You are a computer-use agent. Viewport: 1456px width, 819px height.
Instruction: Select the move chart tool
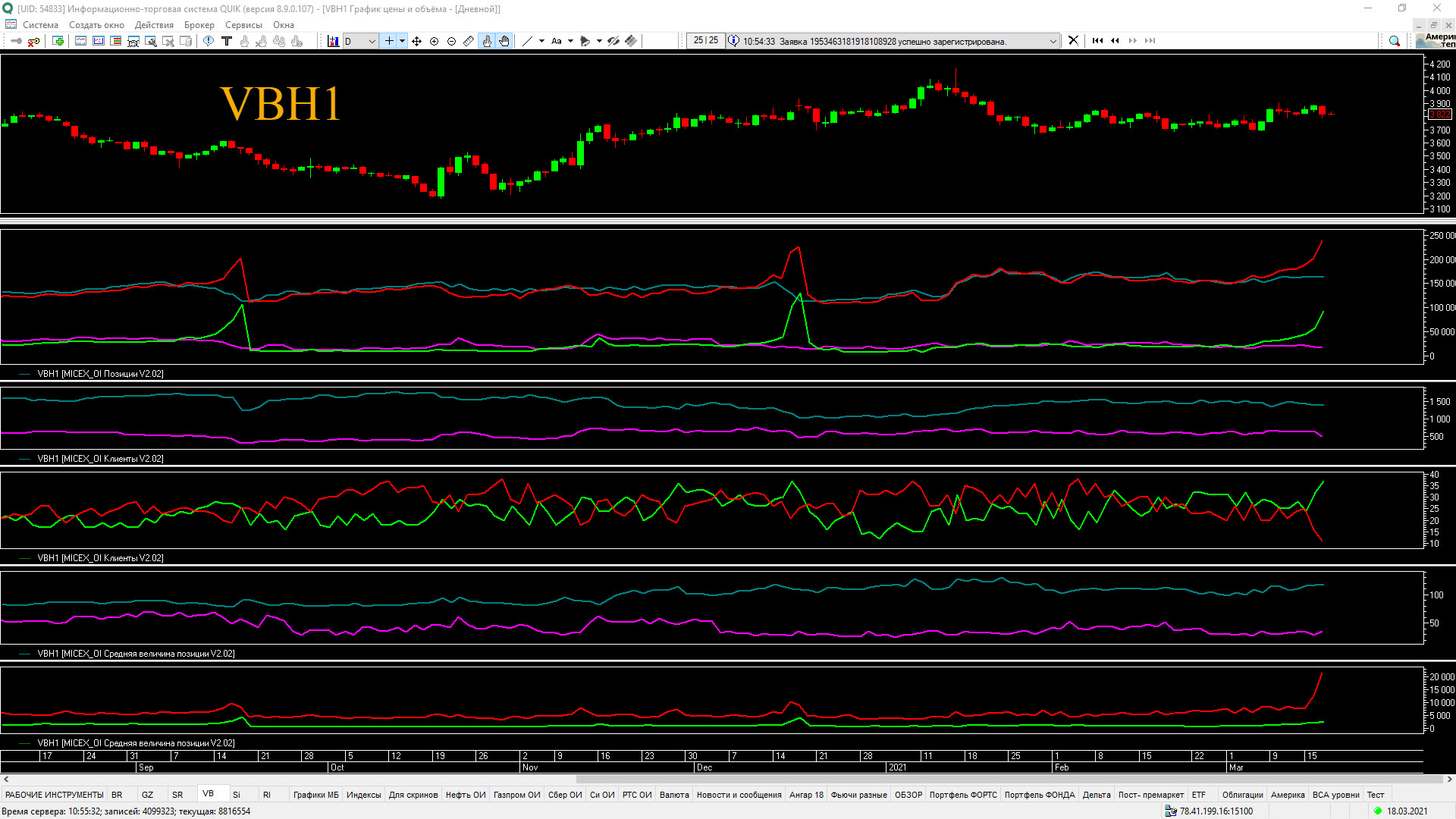click(417, 41)
